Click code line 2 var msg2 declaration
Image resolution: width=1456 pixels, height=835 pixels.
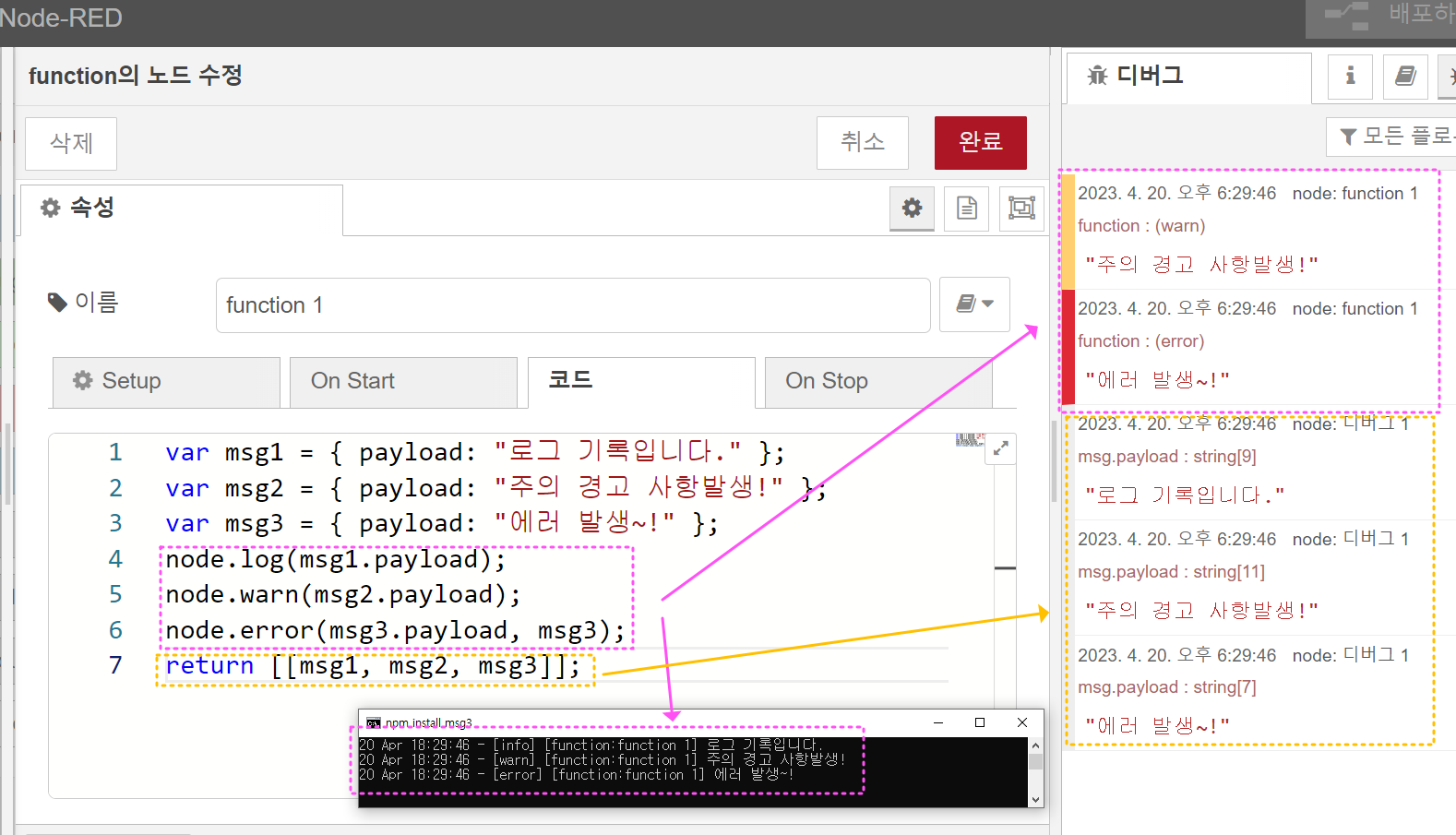pos(495,487)
